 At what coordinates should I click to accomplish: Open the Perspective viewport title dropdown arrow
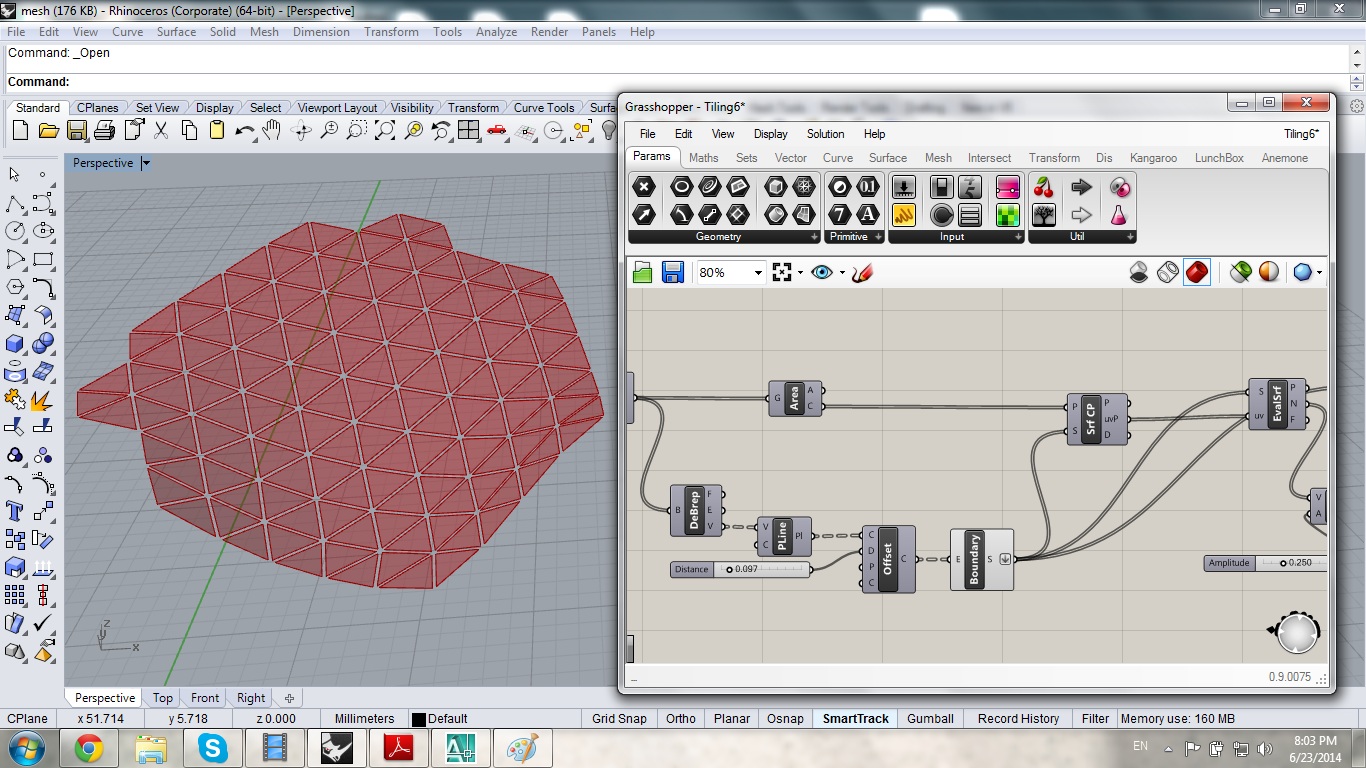click(146, 163)
